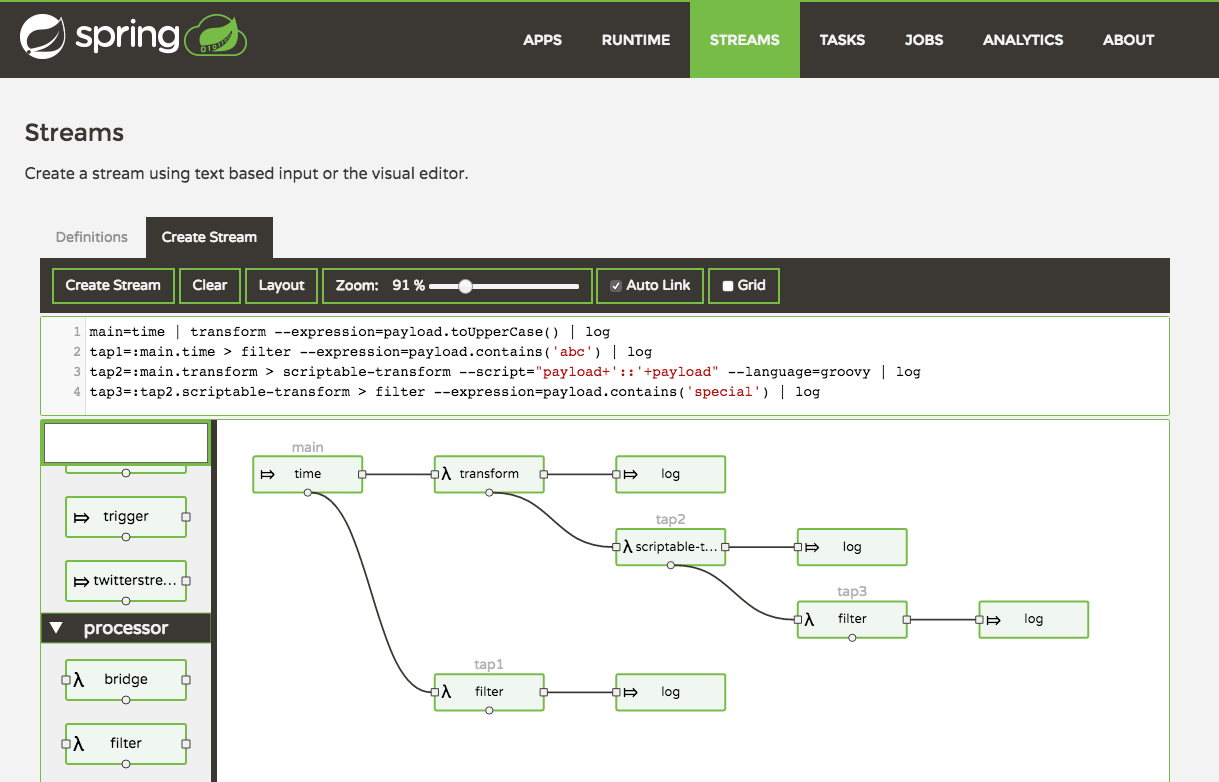Click the Create Stream toolbar button

(x=113, y=285)
